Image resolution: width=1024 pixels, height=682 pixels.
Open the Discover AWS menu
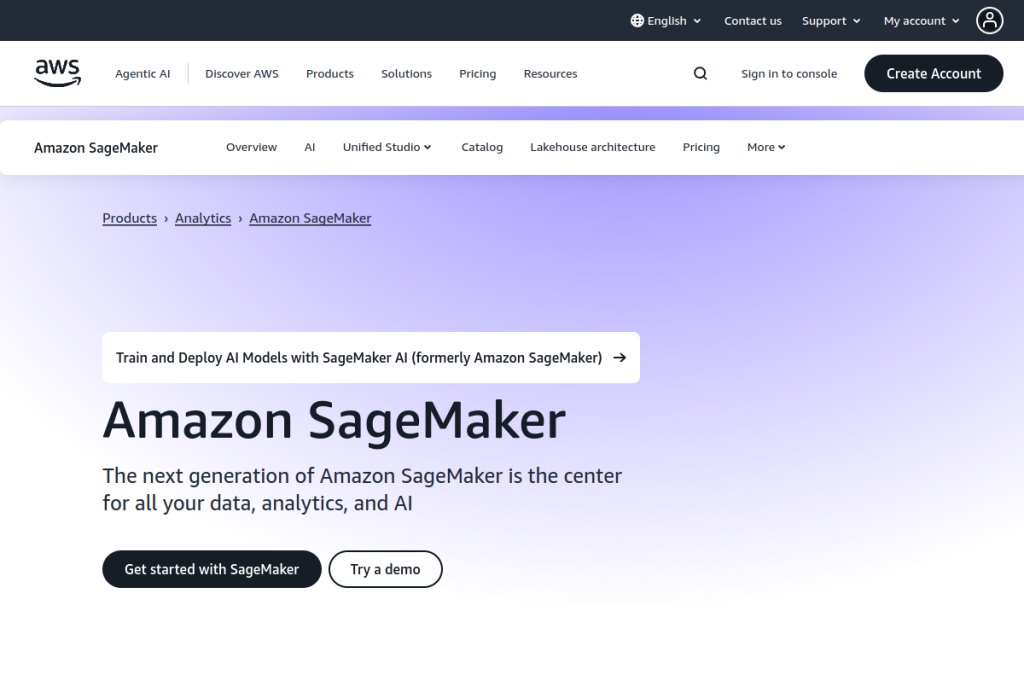(x=242, y=73)
